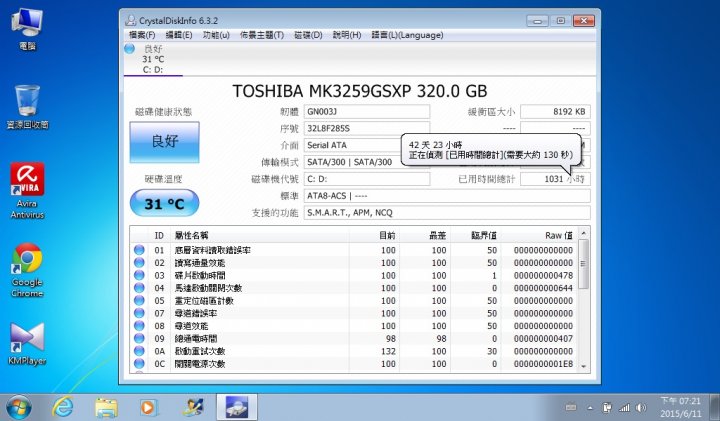
Task: Show hidden tray icons arrow
Action: pos(590,408)
